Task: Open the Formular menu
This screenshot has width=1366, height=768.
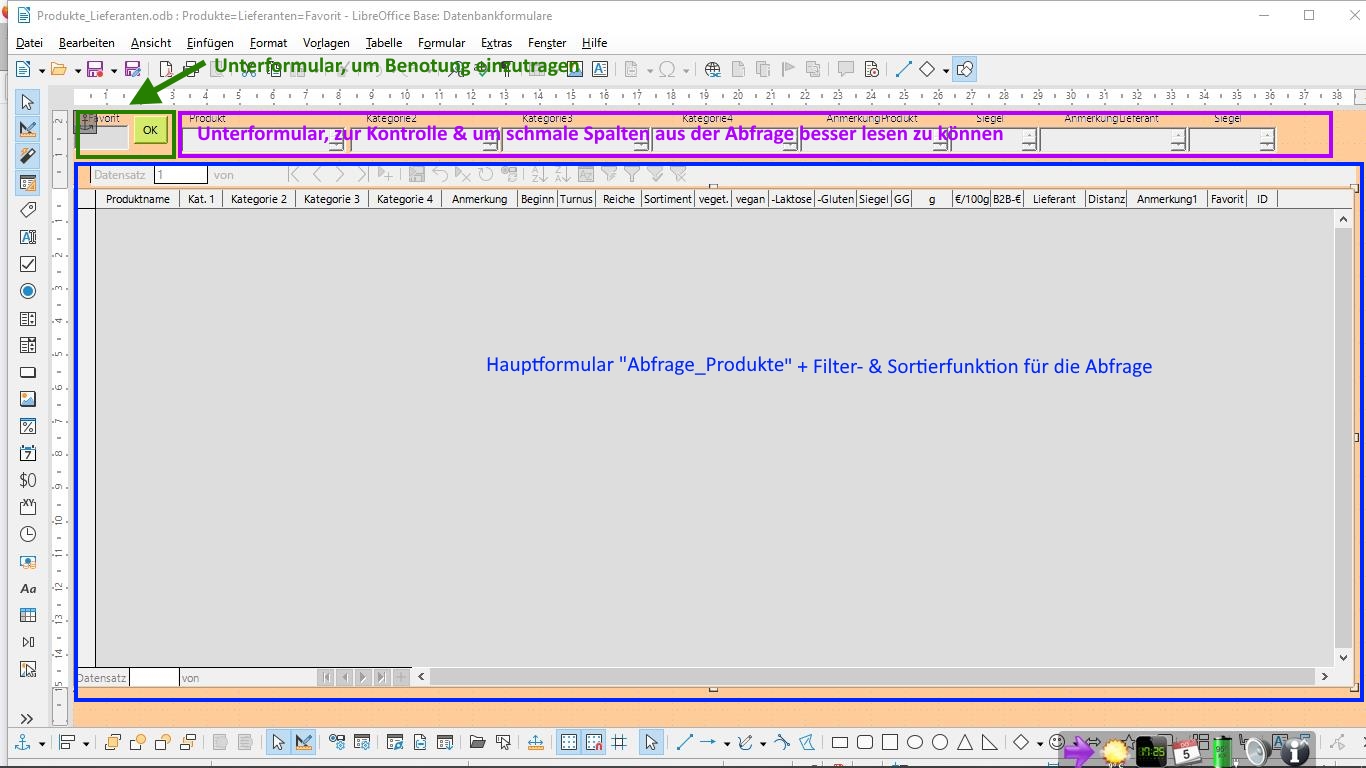Action: click(x=441, y=43)
